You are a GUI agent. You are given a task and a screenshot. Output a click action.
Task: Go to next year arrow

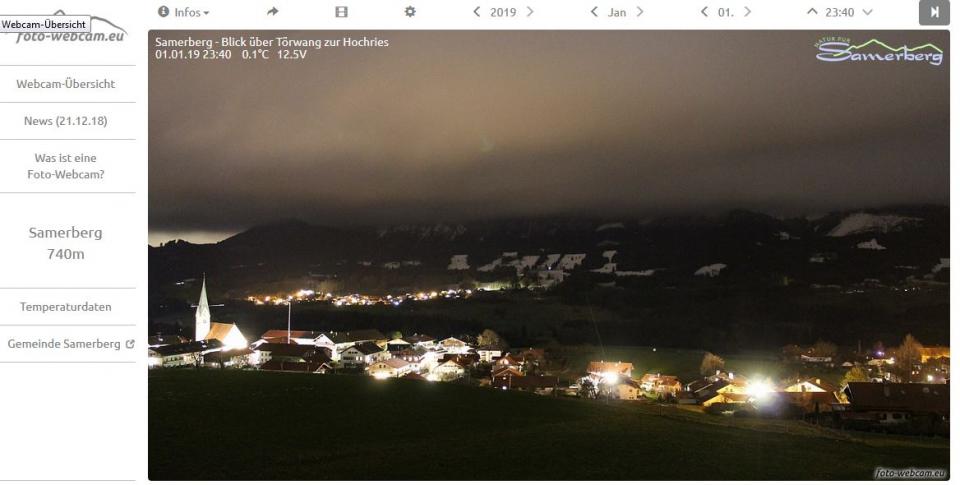(x=530, y=12)
